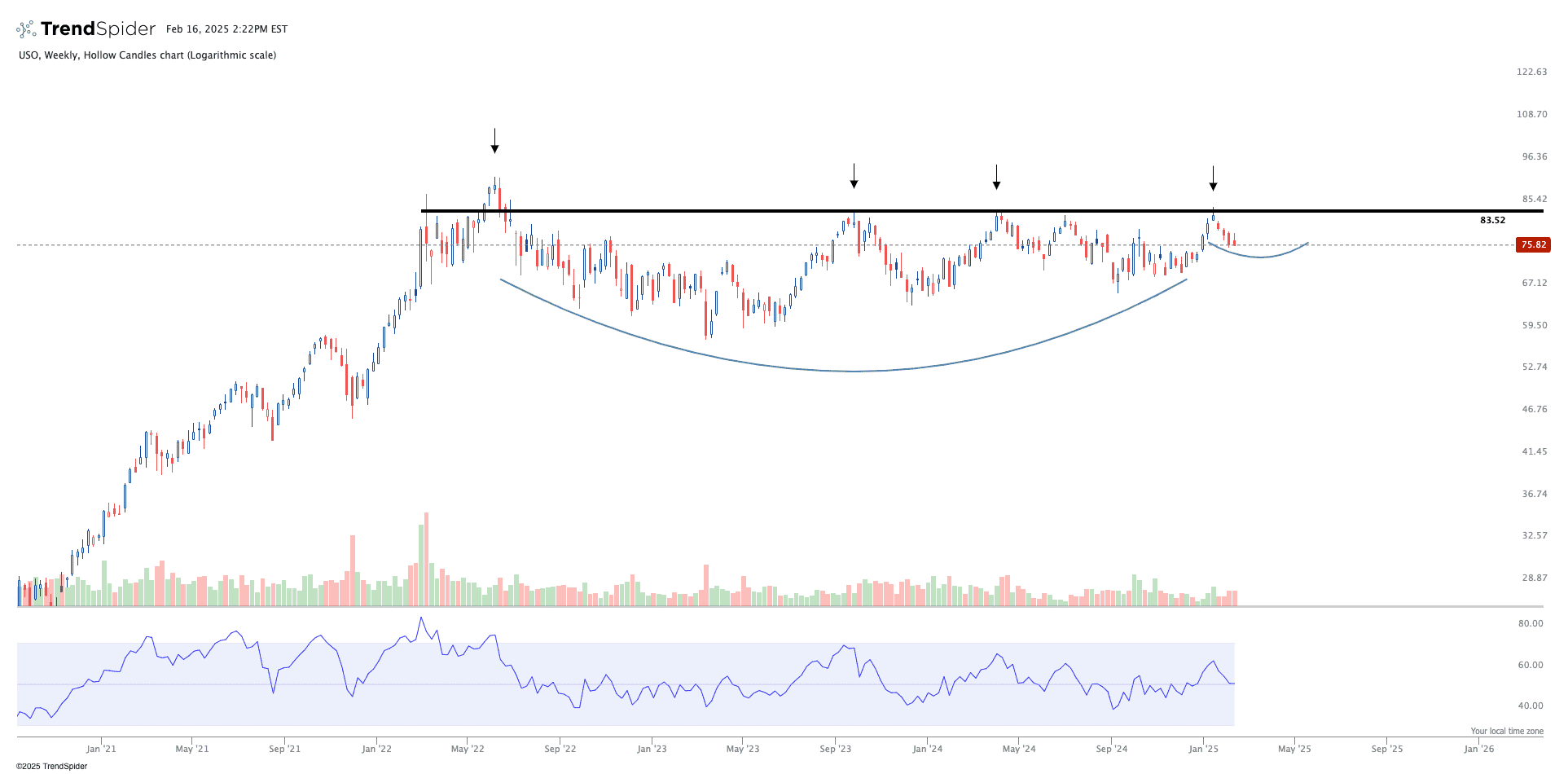Click the Jan '22 date axis label
This screenshot has height=774, width=1568.
tap(376, 749)
